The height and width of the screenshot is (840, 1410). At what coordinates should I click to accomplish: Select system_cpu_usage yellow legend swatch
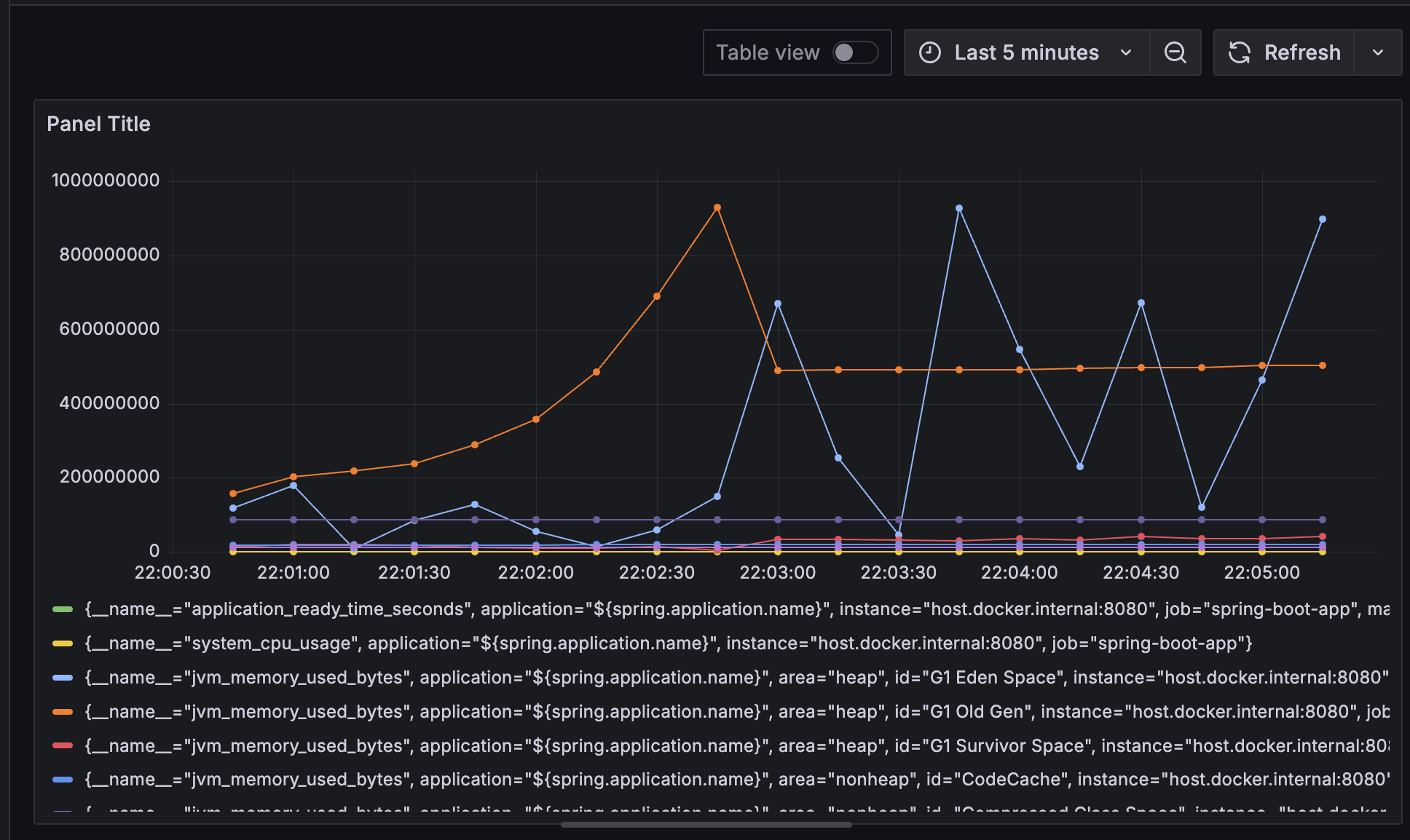tap(63, 643)
